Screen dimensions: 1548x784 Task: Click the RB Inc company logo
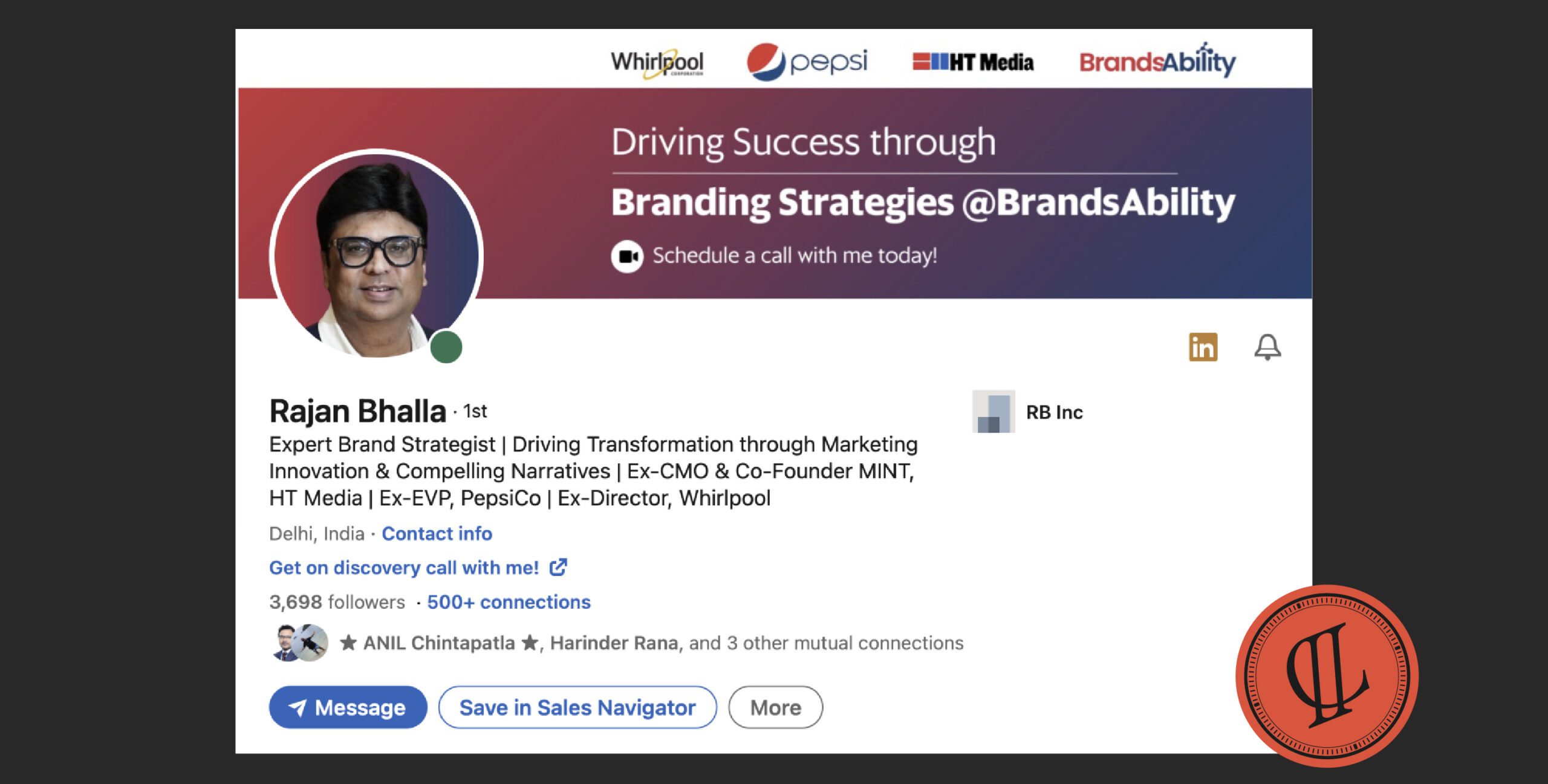(993, 412)
